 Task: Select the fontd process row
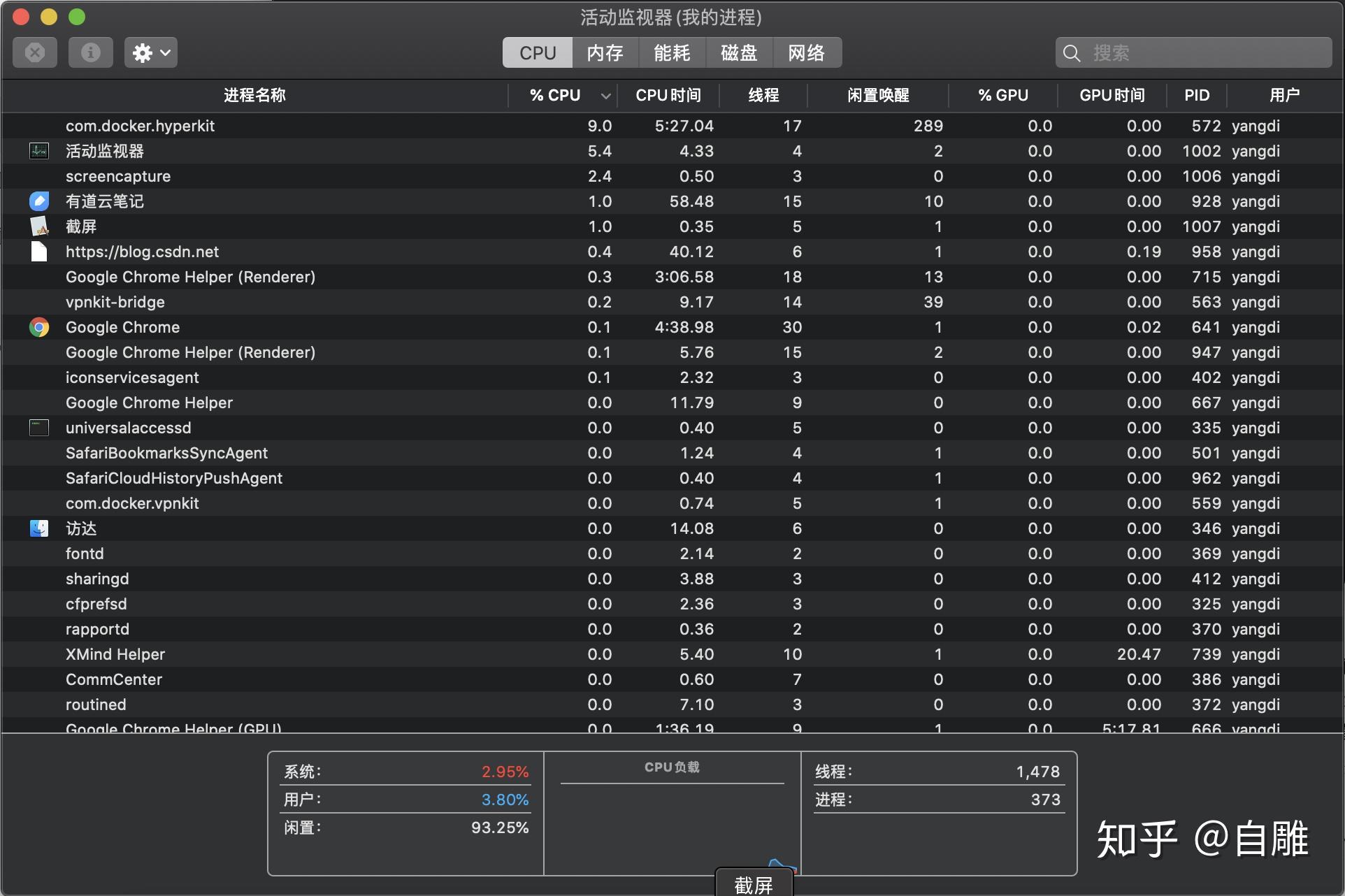pyautogui.click(x=672, y=554)
